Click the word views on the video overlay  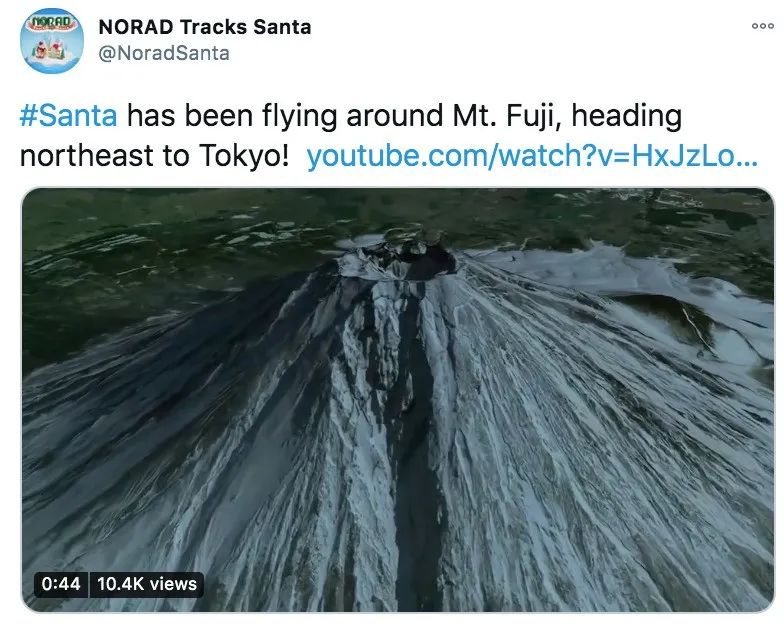173,584
